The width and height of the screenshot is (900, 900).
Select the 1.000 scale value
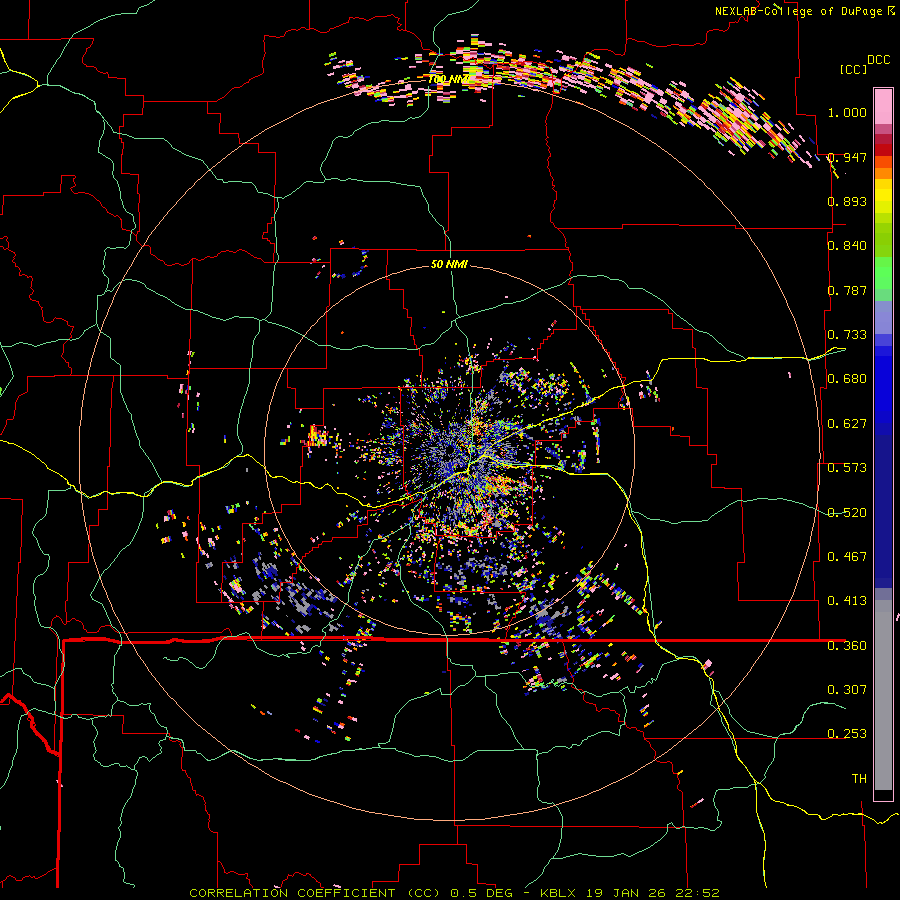pos(847,112)
